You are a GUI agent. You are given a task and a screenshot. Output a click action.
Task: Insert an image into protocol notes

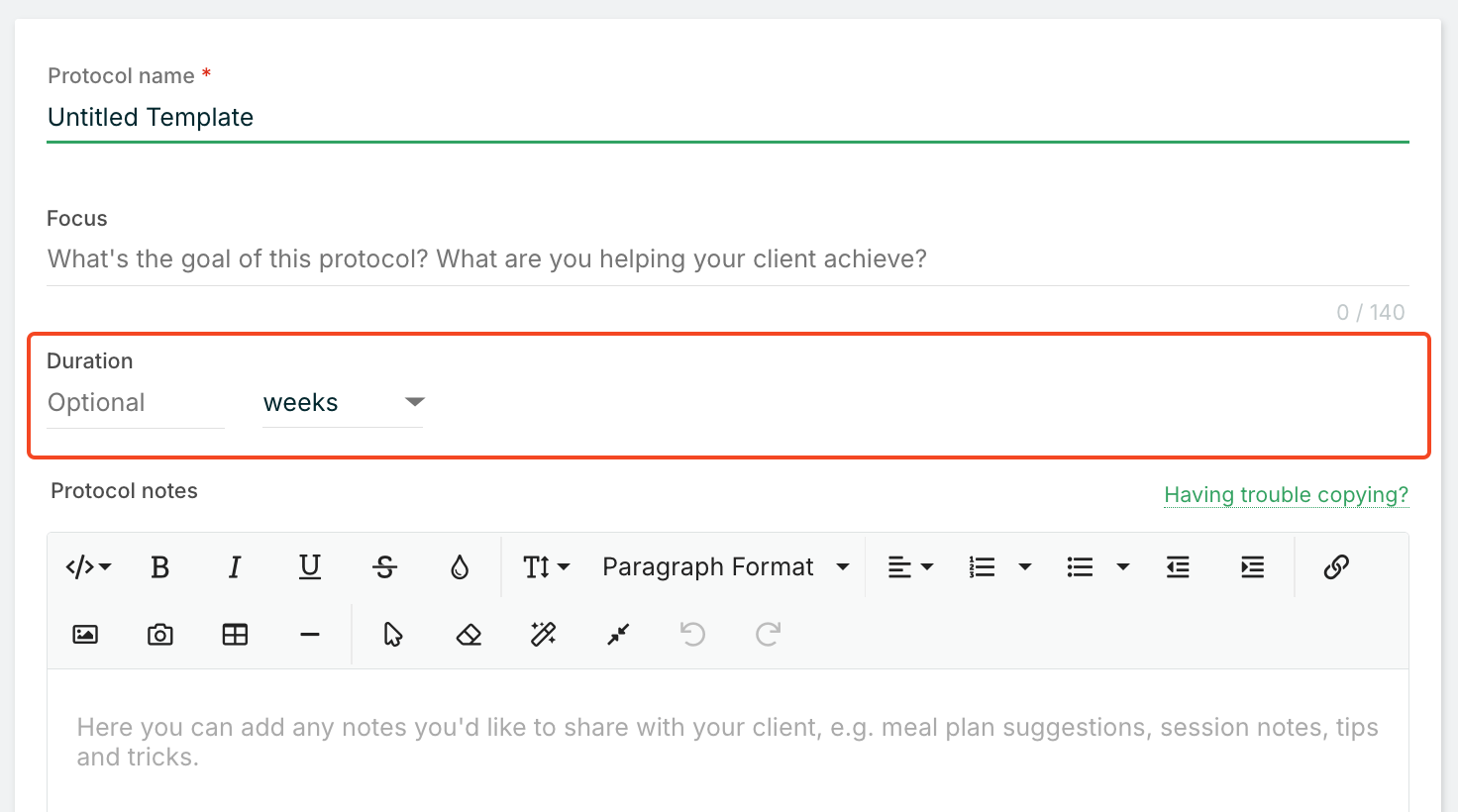[x=85, y=635]
